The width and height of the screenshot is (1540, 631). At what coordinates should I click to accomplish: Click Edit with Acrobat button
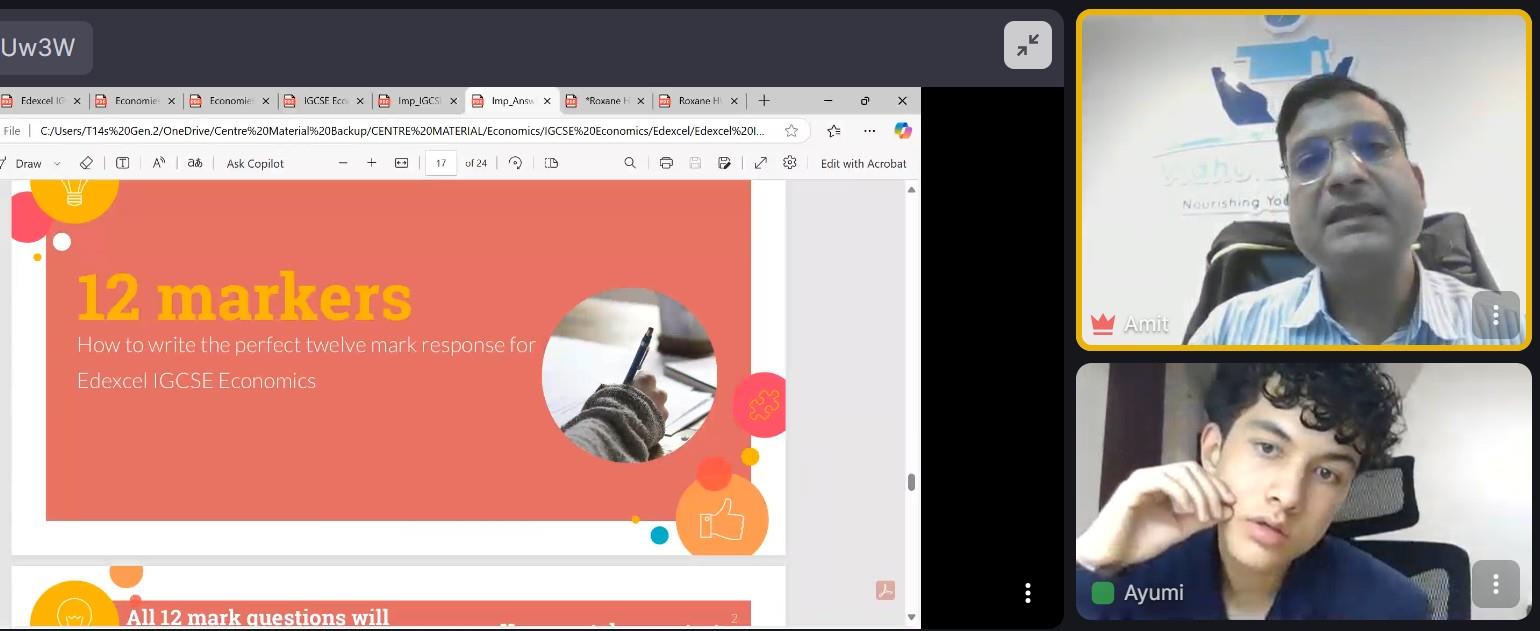pyautogui.click(x=863, y=163)
